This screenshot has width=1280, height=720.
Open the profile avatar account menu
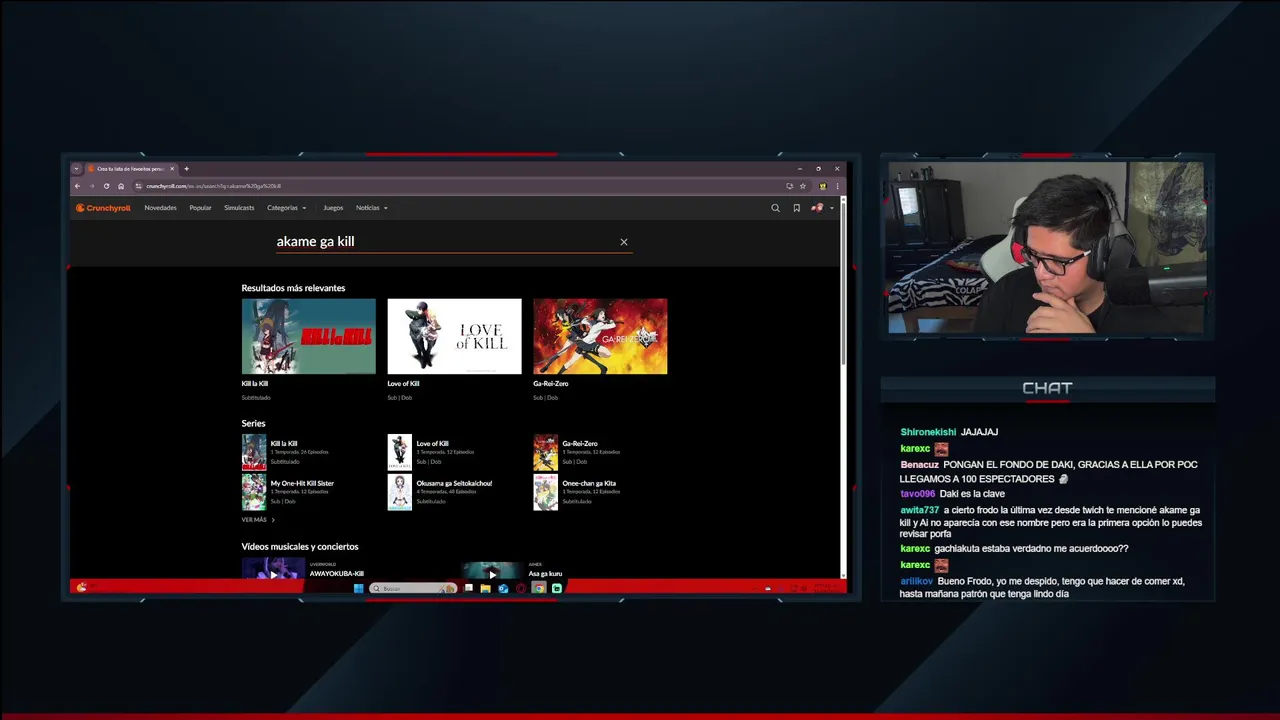pyautogui.click(x=820, y=208)
